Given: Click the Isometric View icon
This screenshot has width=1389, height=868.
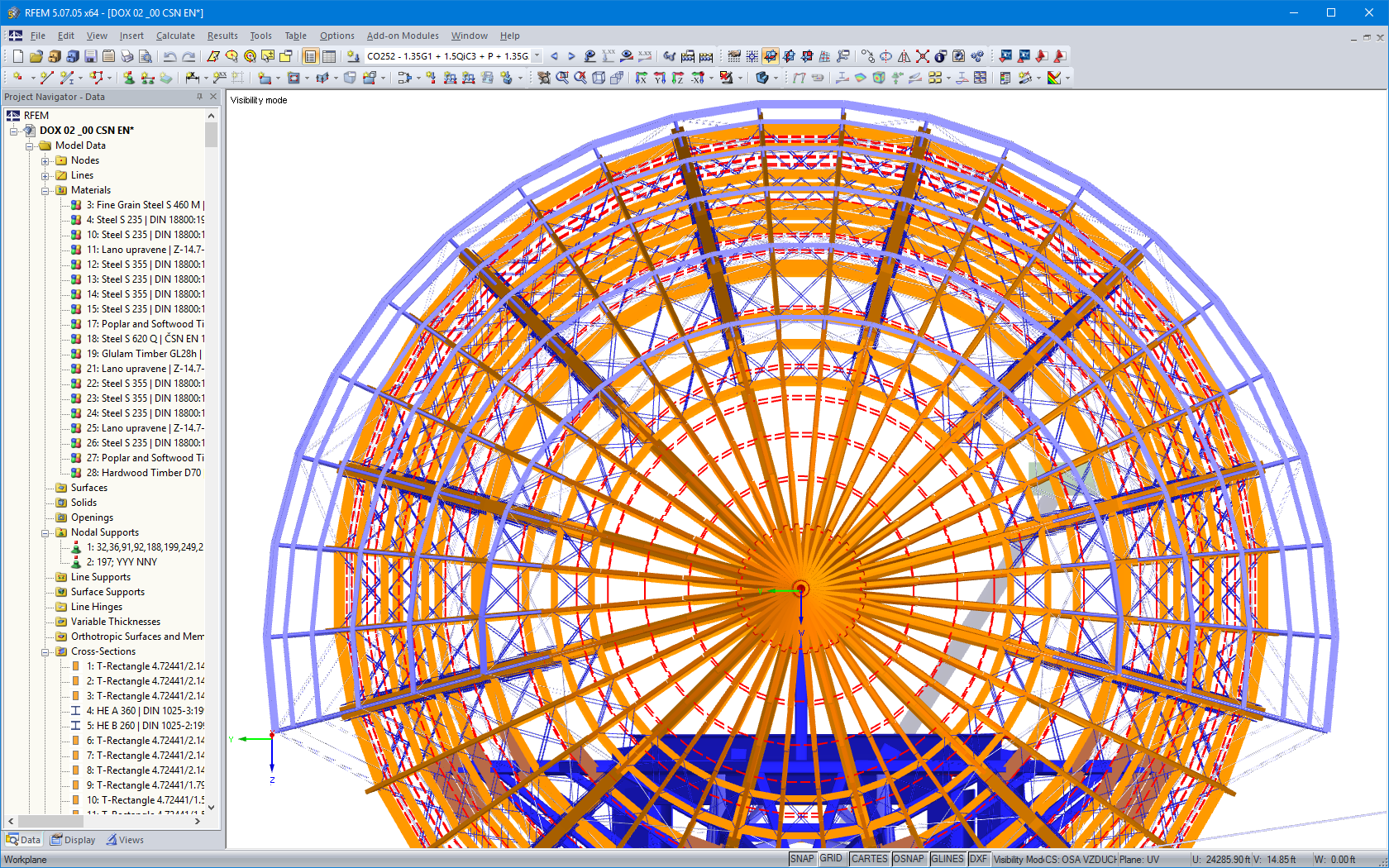Looking at the screenshot, I should 599,78.
